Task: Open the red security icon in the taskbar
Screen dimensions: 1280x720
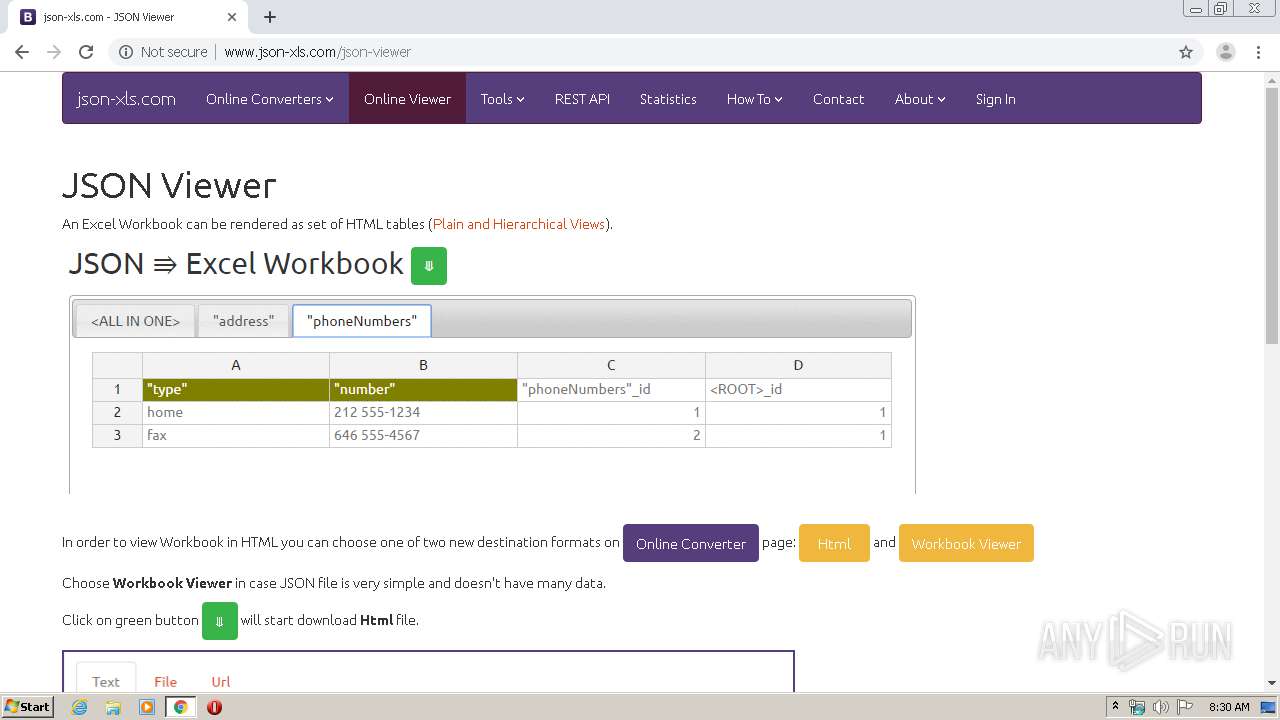Action: pyautogui.click(x=214, y=707)
